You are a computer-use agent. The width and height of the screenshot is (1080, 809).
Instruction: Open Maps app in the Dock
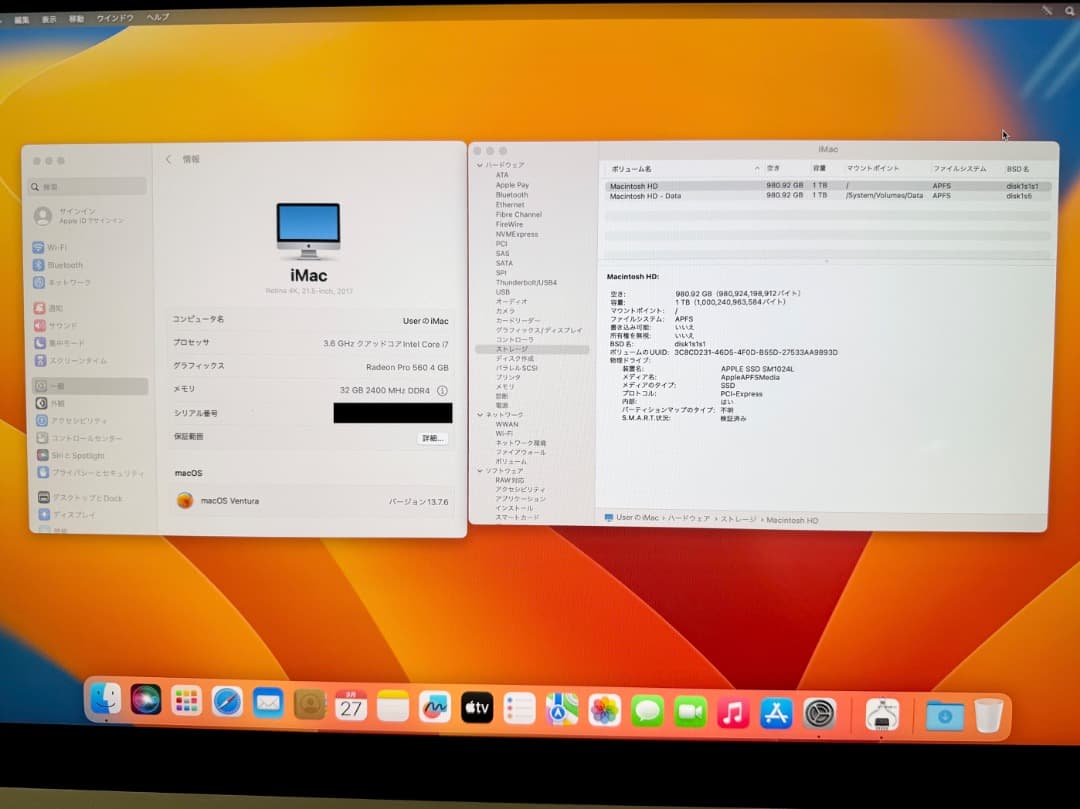point(562,710)
